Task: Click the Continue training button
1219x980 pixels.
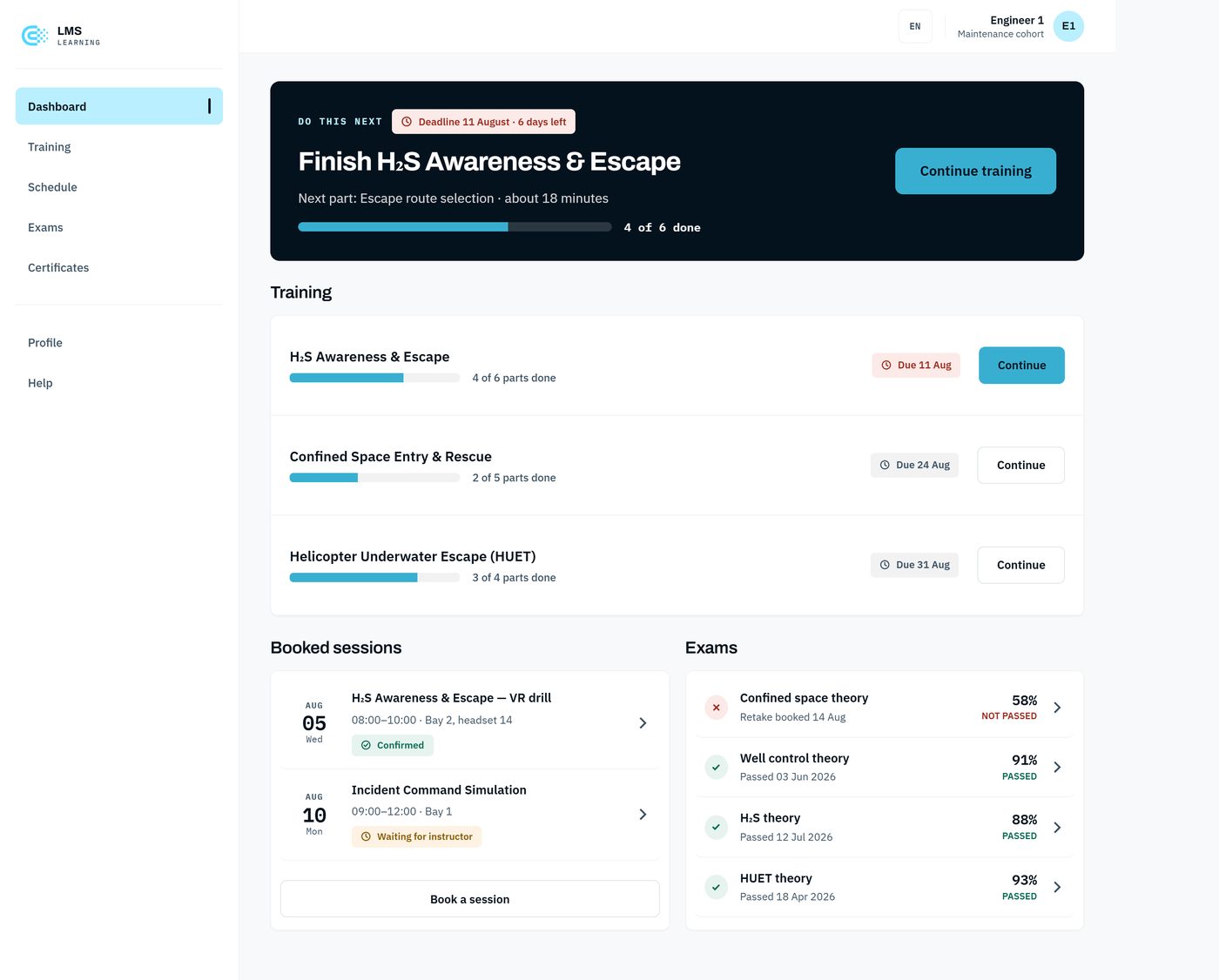Action: pos(975,171)
